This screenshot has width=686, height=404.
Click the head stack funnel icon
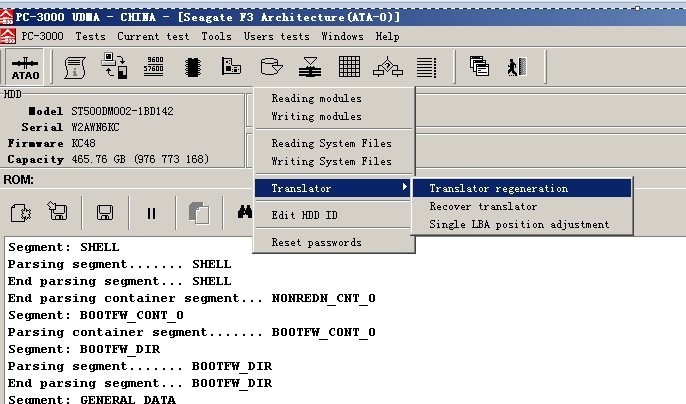coord(310,67)
